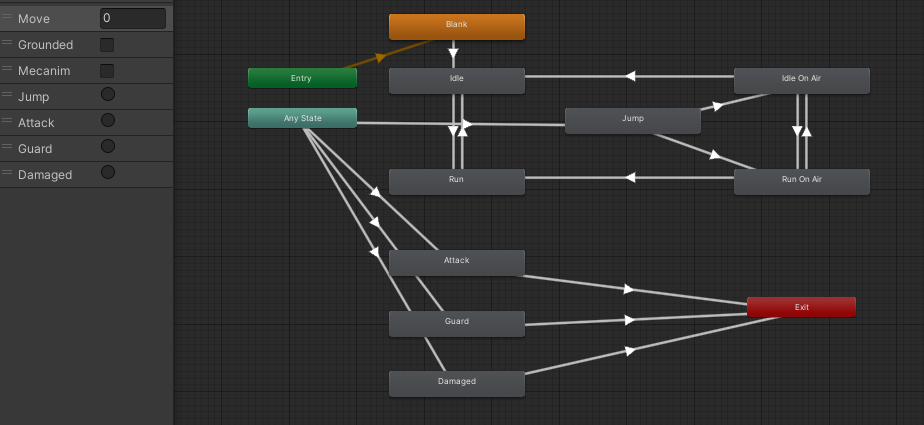The height and width of the screenshot is (425, 924).
Task: Click the Jump state node
Action: click(632, 119)
